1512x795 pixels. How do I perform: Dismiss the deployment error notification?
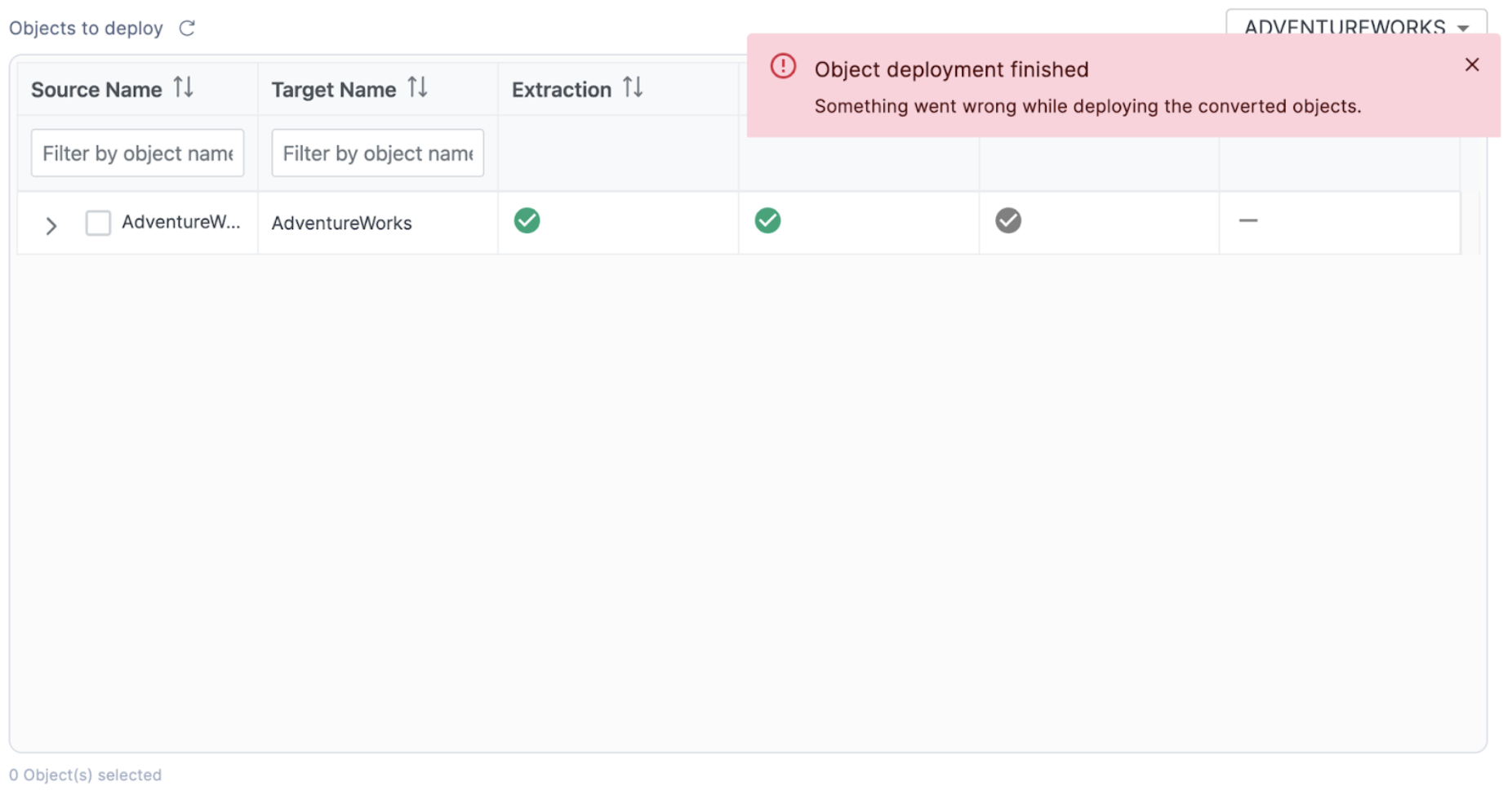[1472, 65]
